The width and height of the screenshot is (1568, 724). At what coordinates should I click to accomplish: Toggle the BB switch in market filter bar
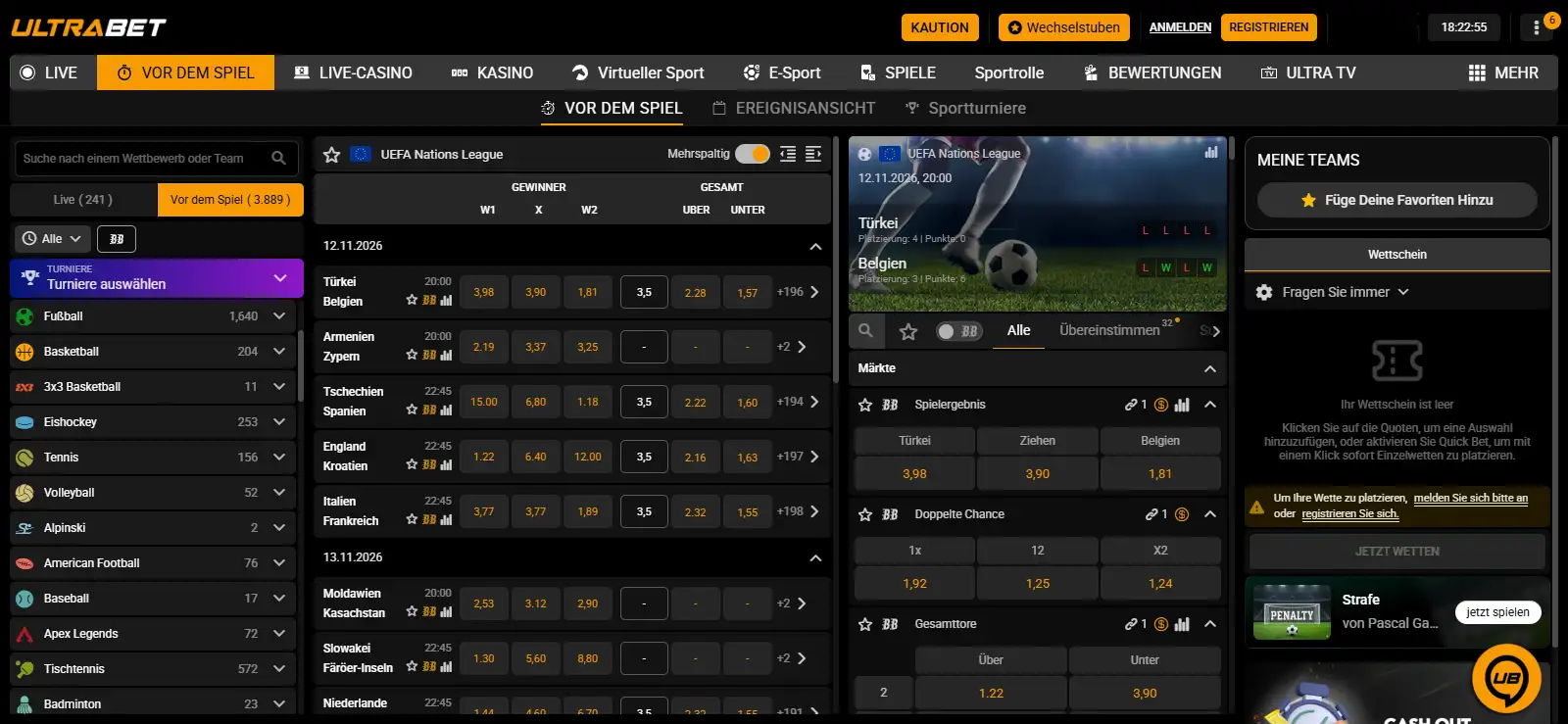[x=958, y=331]
